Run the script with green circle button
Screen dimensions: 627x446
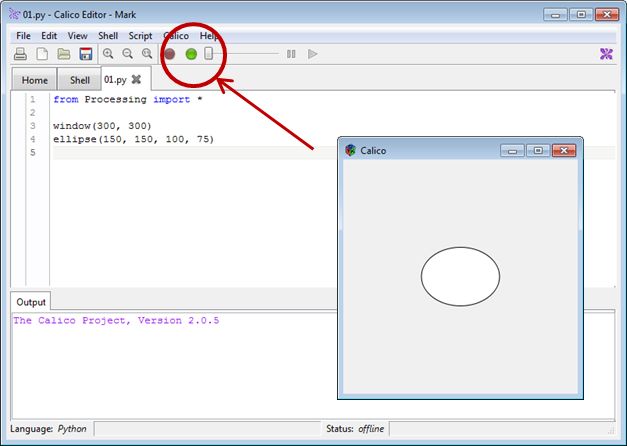point(191,54)
